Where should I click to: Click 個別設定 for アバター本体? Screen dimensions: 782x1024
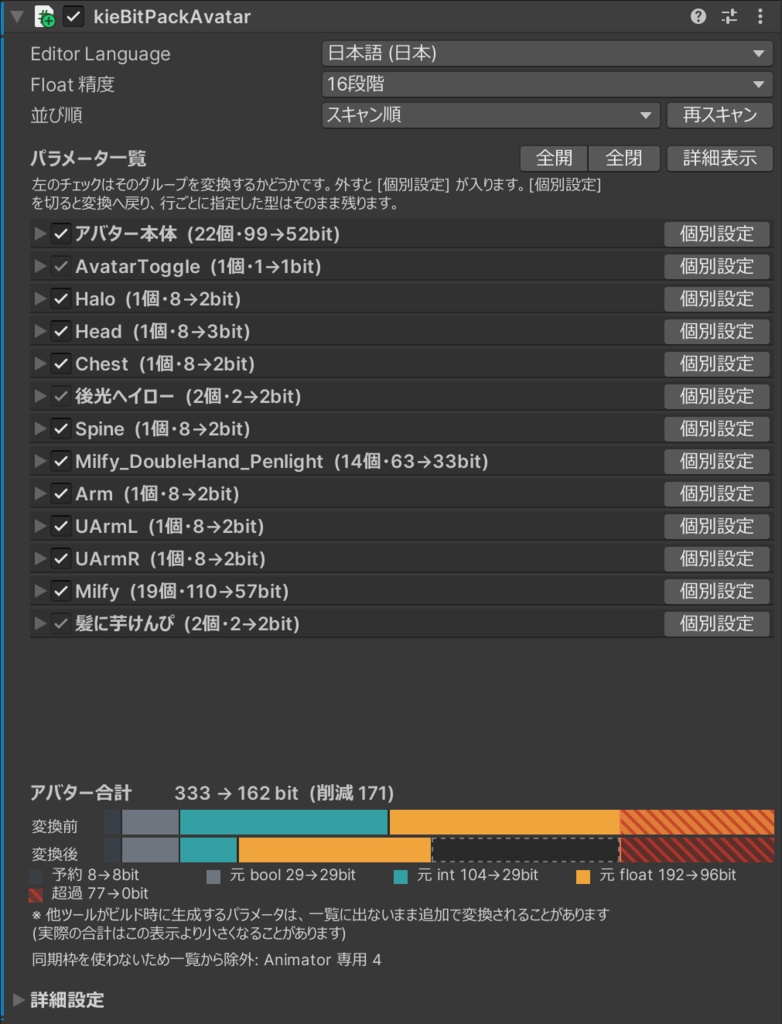pyautogui.click(x=717, y=234)
